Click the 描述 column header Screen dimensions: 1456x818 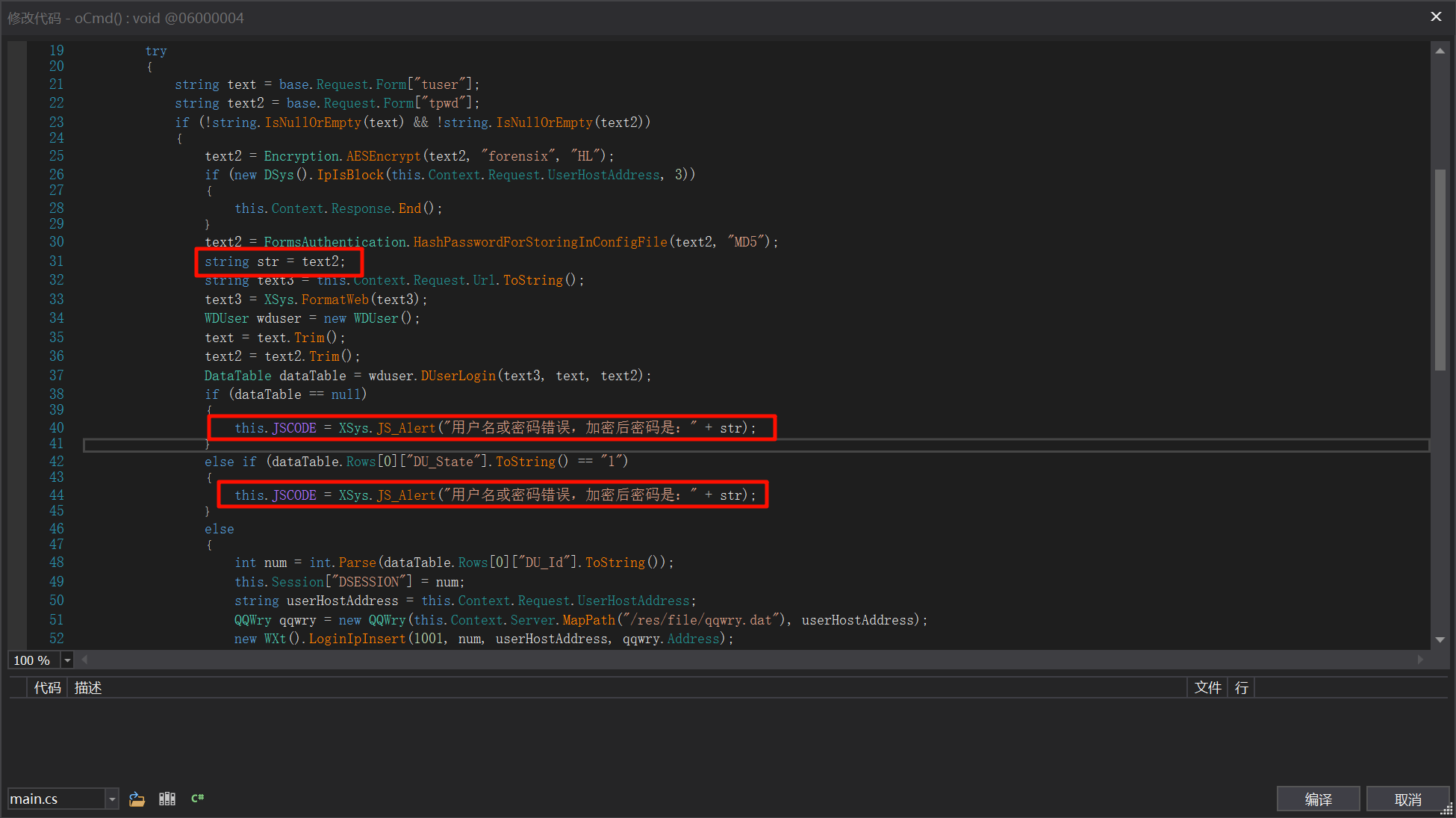(88, 687)
